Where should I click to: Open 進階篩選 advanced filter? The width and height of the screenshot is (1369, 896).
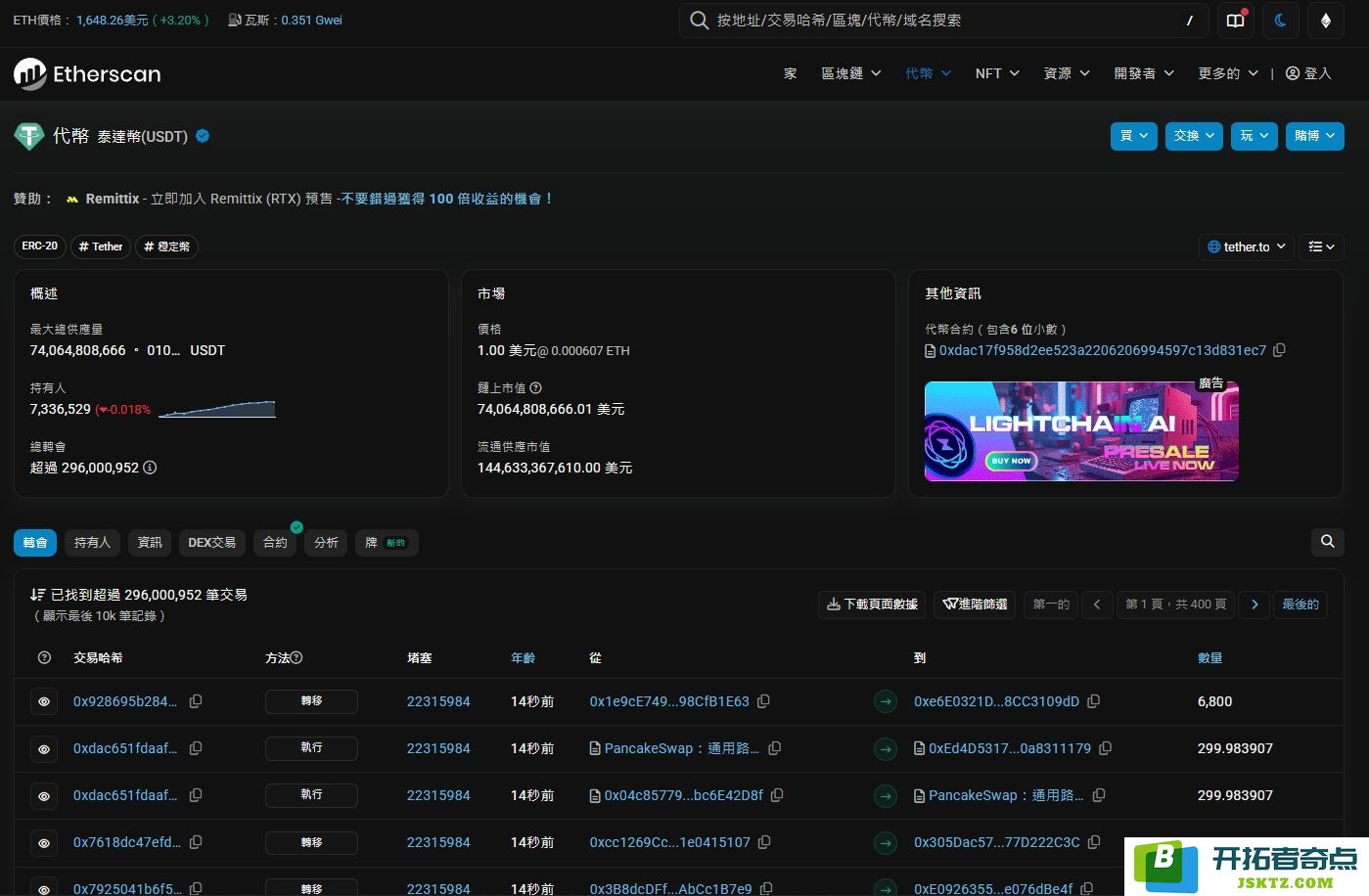pyautogui.click(x=975, y=605)
